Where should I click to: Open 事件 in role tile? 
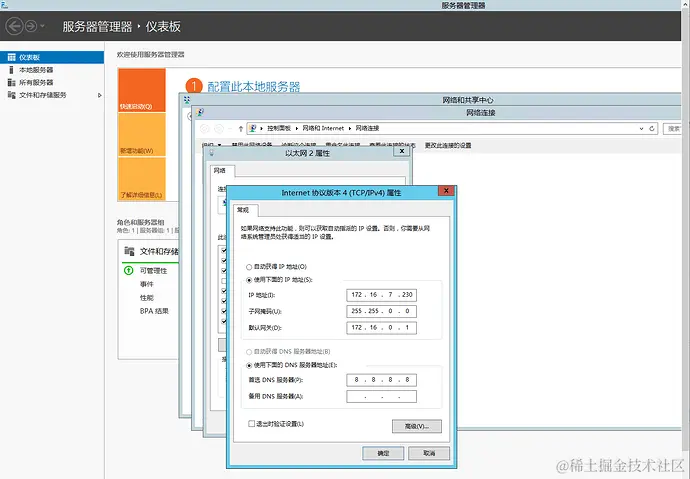147,284
